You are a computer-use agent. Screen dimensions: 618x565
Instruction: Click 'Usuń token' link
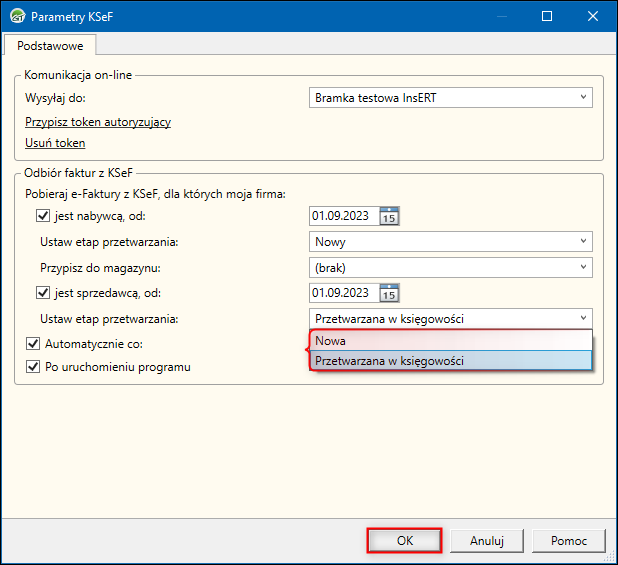[x=55, y=143]
